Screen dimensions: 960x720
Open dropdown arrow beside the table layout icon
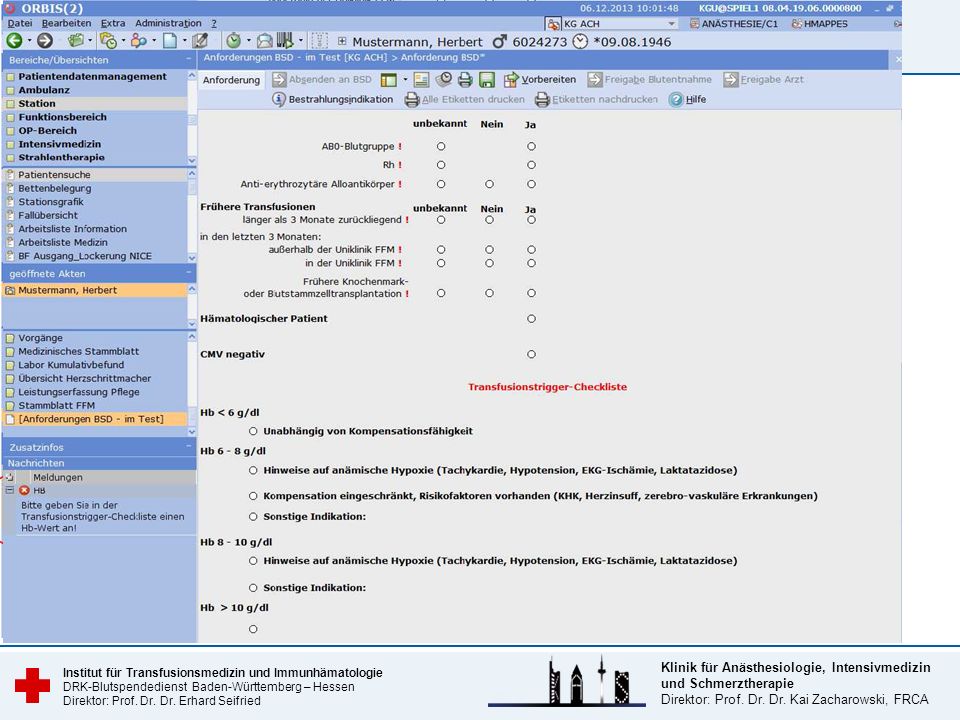(x=405, y=80)
